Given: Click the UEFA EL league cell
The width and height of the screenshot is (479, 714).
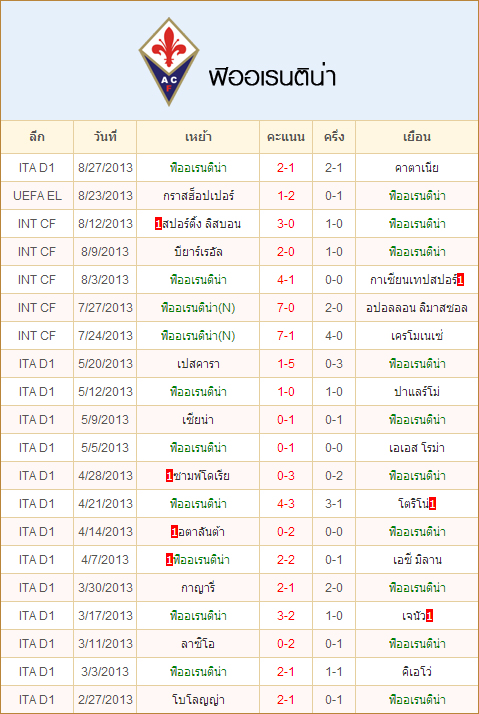Looking at the screenshot, I should (37, 196).
